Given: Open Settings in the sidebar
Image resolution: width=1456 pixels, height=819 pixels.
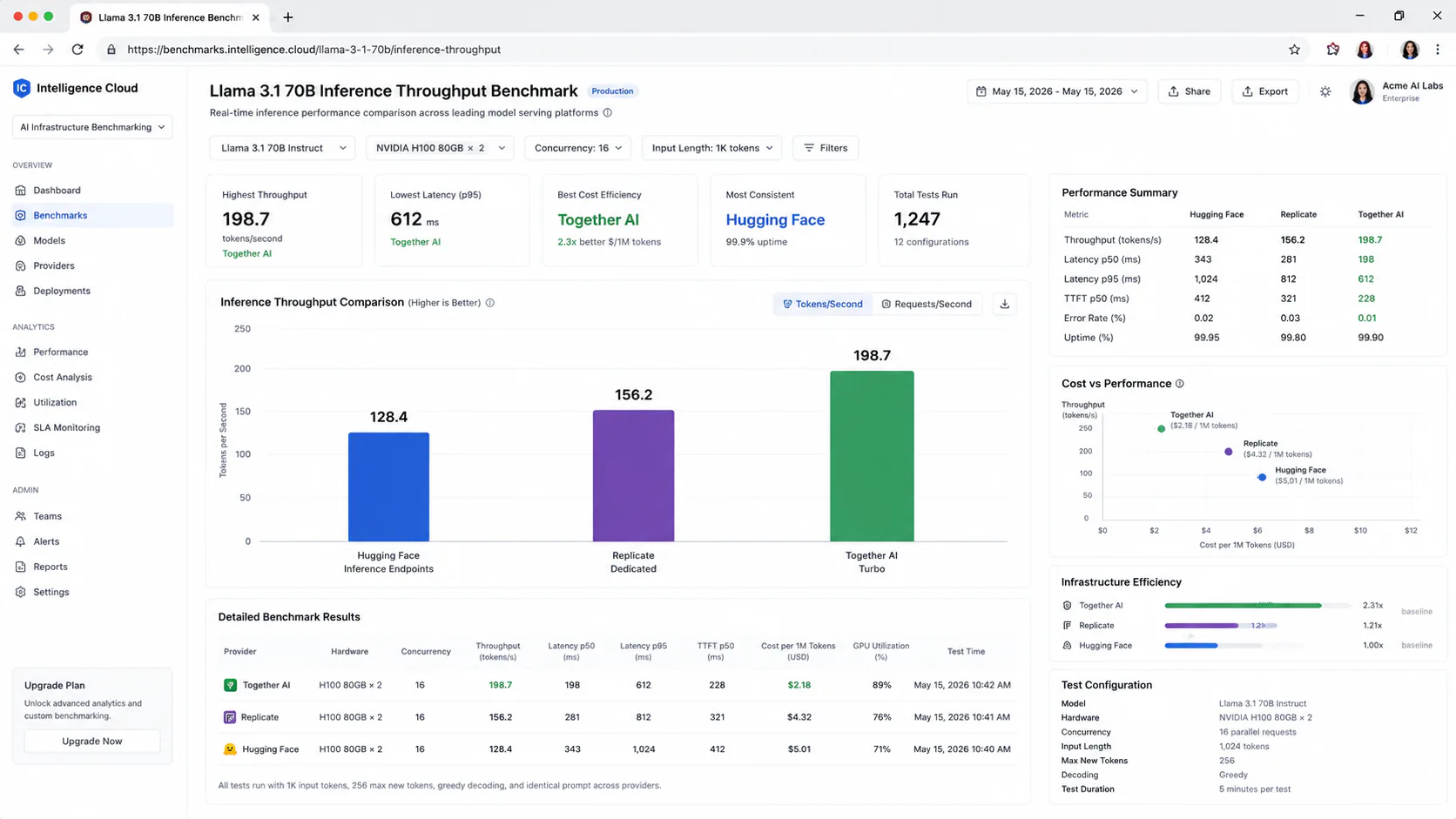Looking at the screenshot, I should click(x=92, y=593).
